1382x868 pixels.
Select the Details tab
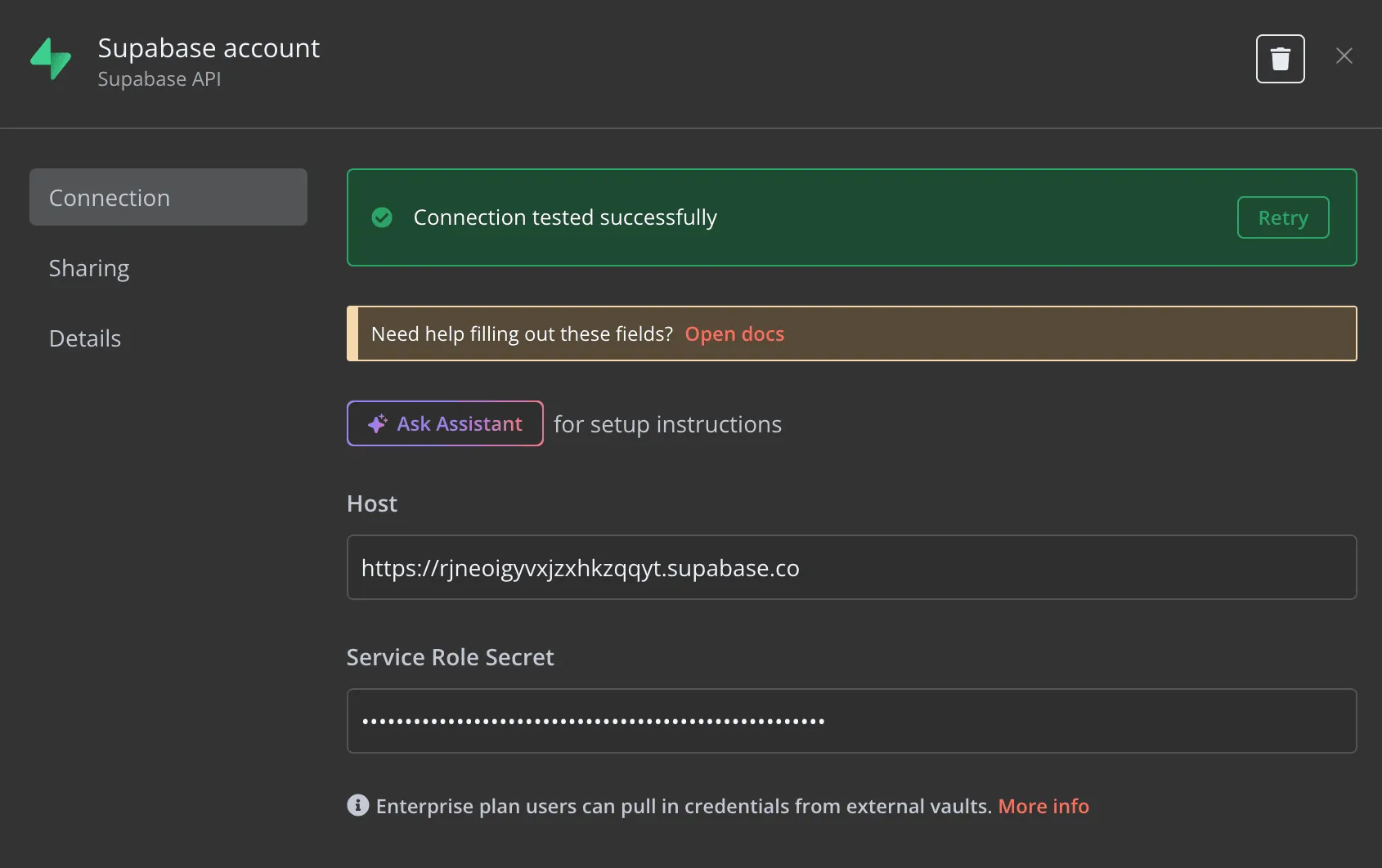(85, 338)
